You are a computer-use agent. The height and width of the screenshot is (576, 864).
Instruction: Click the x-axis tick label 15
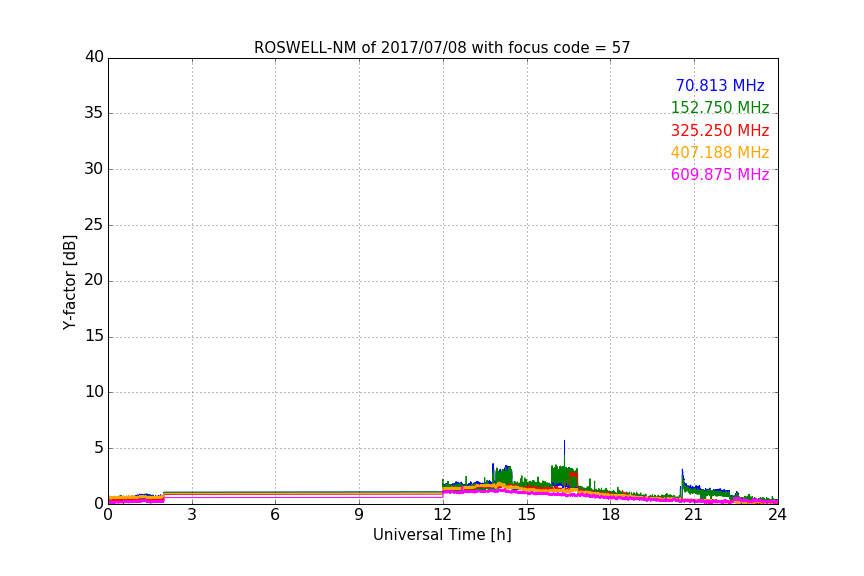click(x=526, y=515)
